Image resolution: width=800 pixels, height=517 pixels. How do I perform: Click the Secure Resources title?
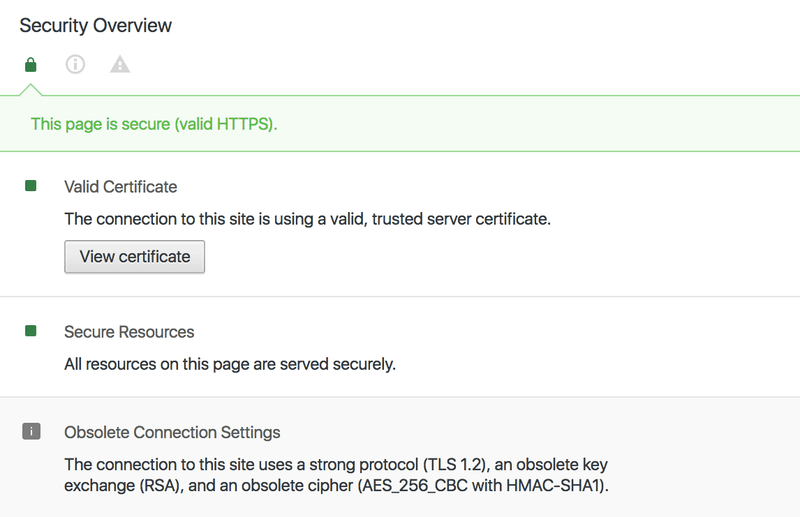[x=129, y=332]
